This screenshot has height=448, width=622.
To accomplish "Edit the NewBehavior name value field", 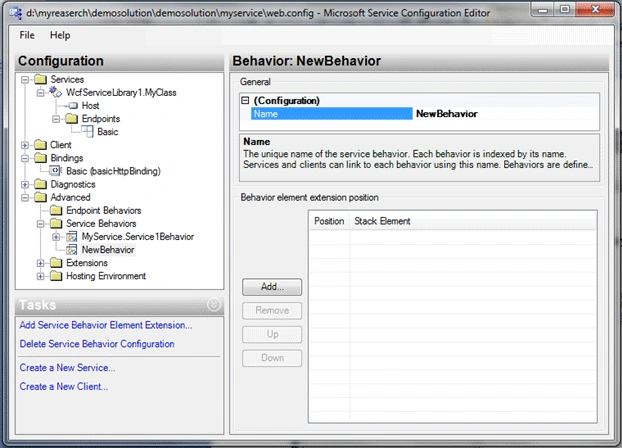I will click(506, 114).
